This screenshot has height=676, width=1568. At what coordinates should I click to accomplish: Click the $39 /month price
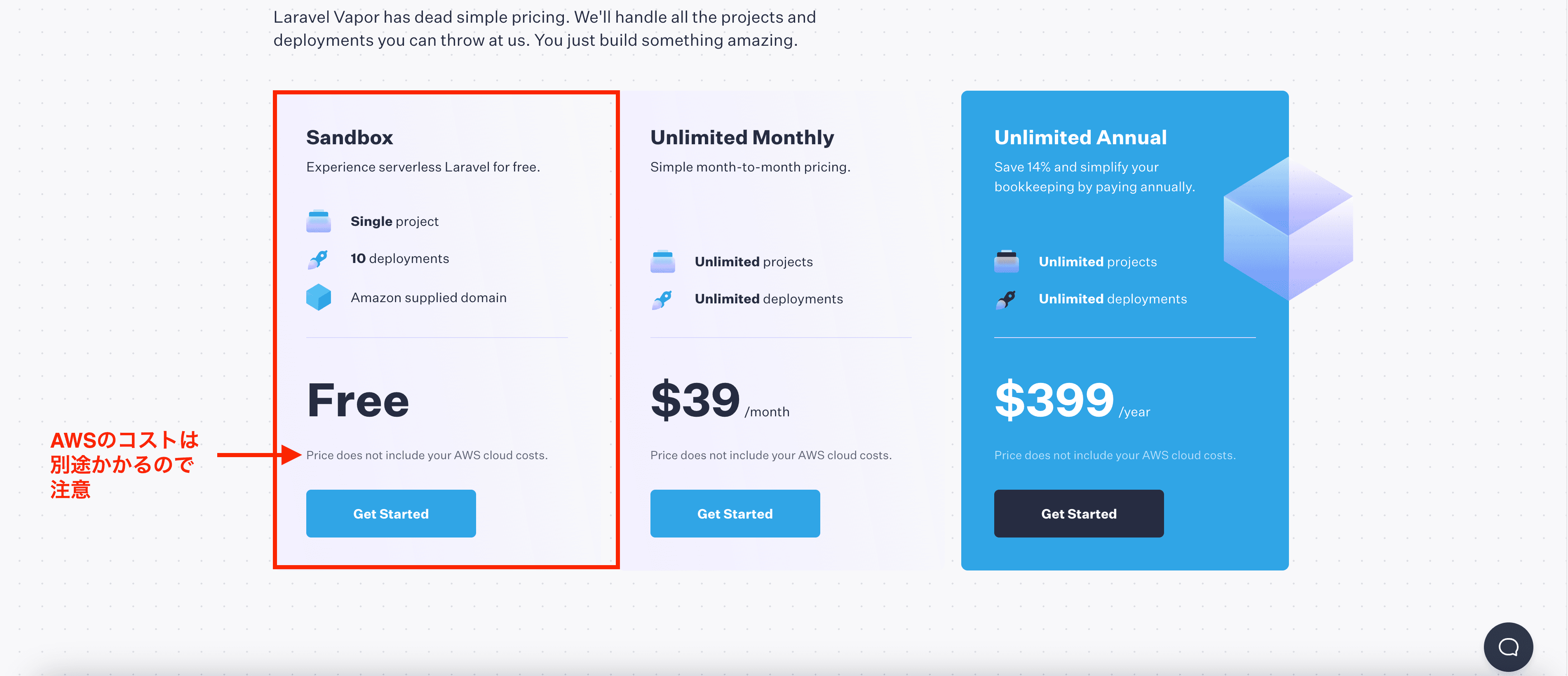tap(719, 400)
